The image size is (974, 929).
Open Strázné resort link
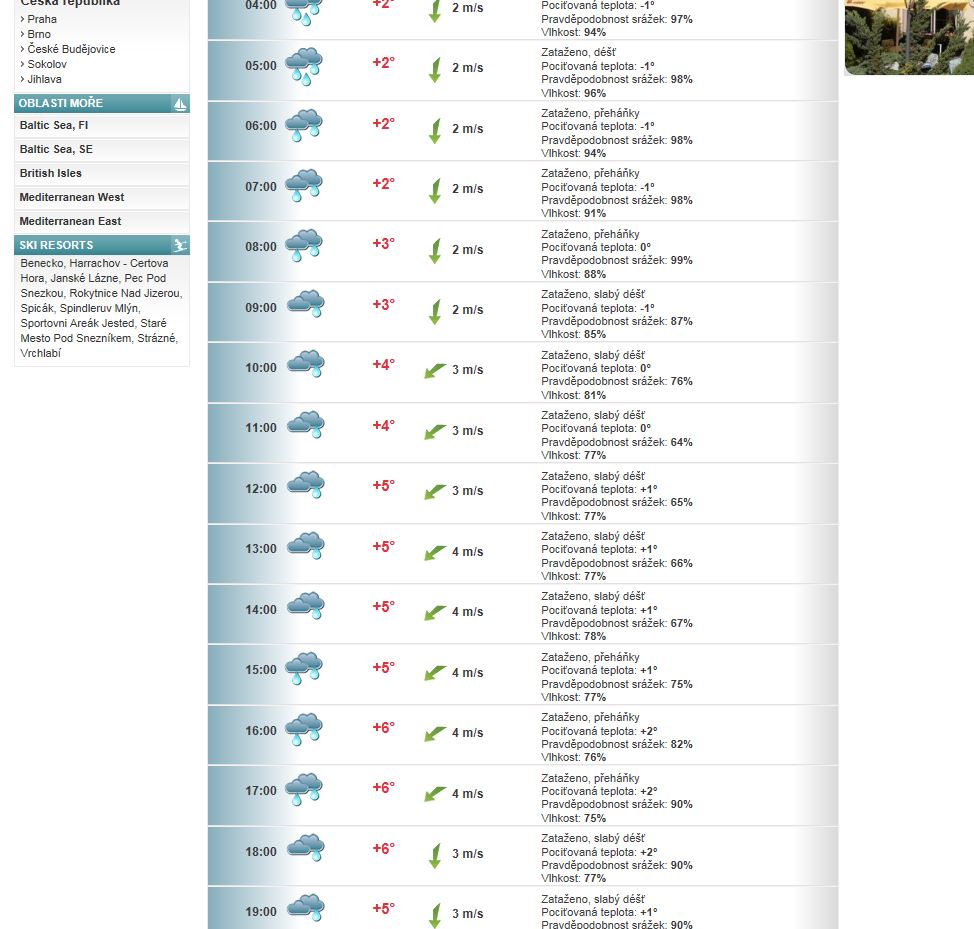point(155,338)
